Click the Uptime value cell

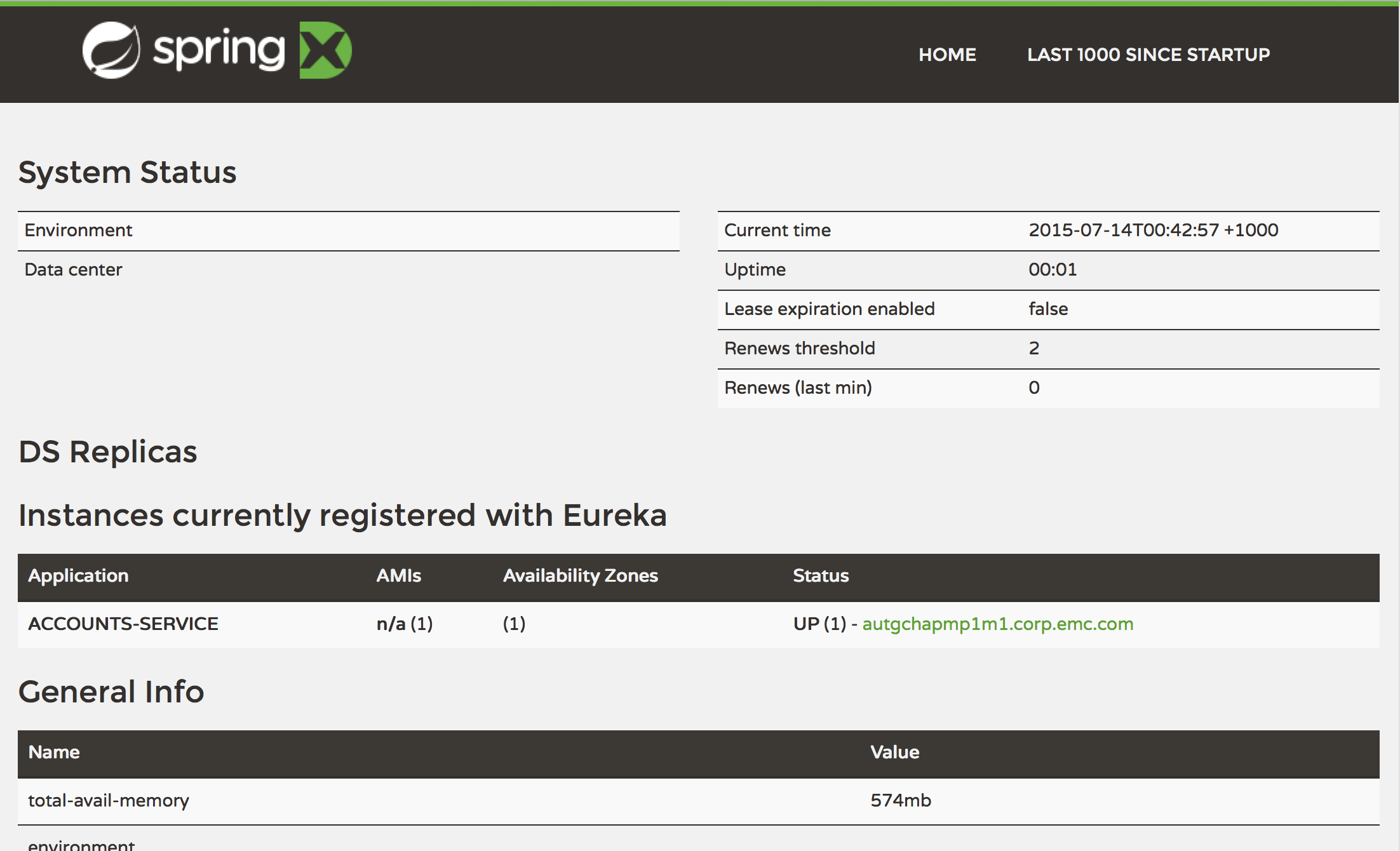(1052, 269)
